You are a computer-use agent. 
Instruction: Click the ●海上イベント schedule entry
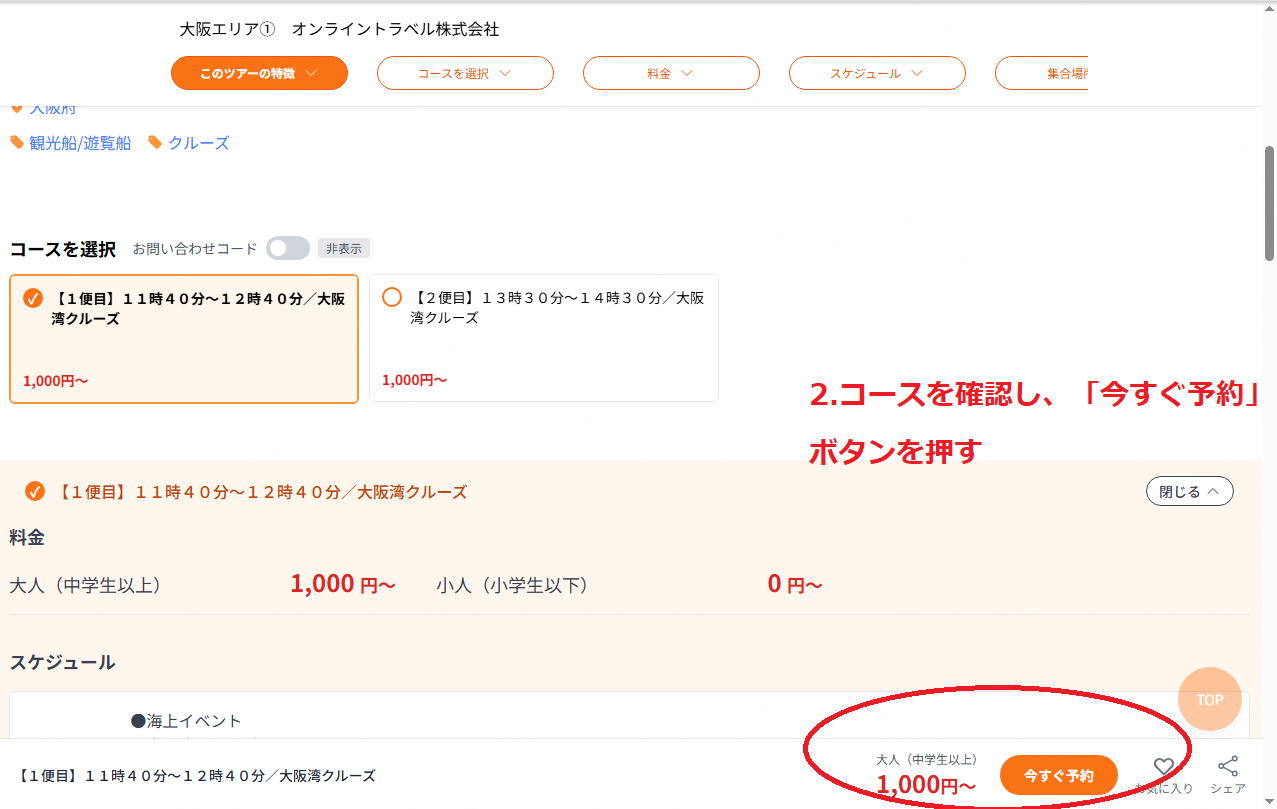(186, 720)
